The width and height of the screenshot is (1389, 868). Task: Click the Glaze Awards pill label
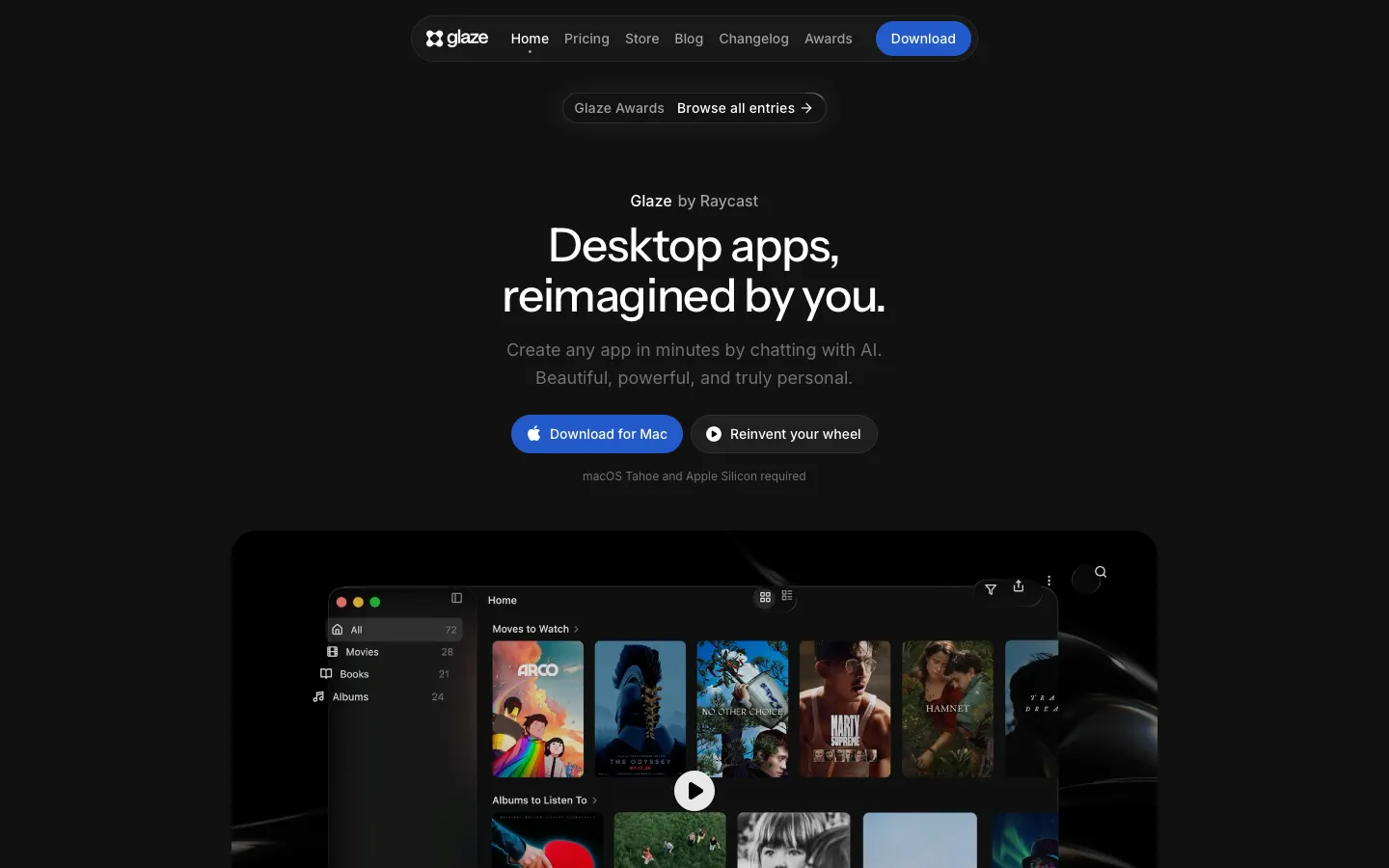[619, 108]
